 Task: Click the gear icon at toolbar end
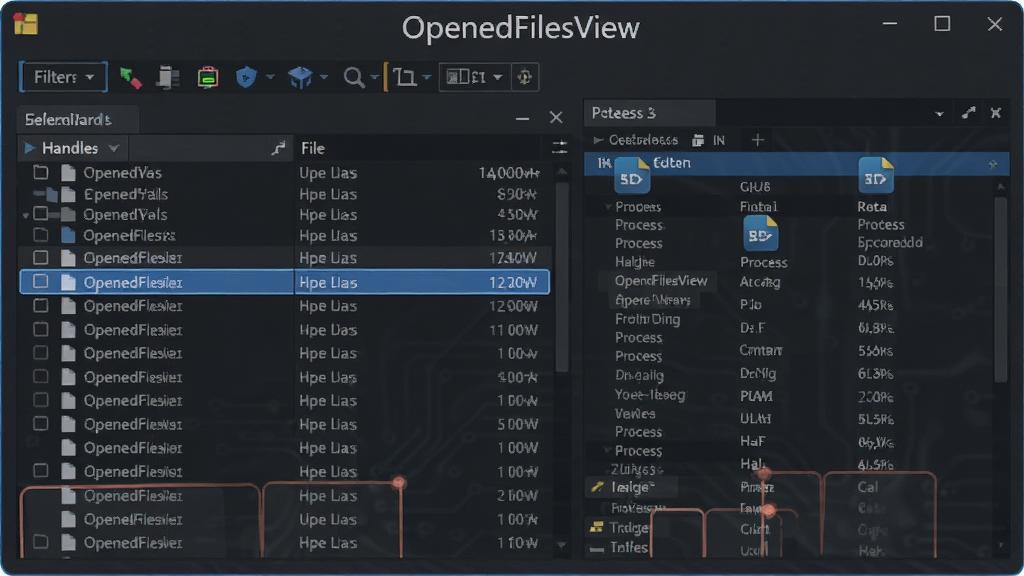[x=525, y=77]
